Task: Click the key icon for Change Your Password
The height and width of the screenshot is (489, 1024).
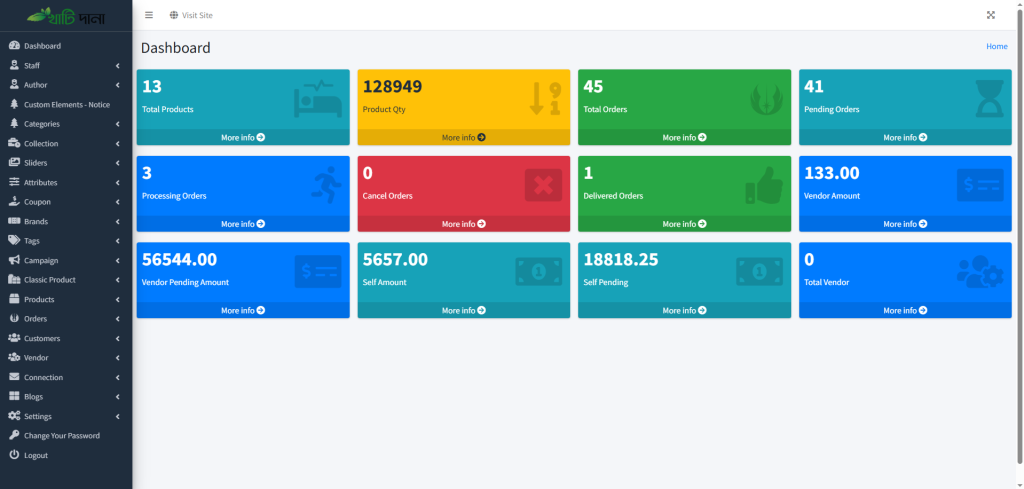Action: coord(14,436)
